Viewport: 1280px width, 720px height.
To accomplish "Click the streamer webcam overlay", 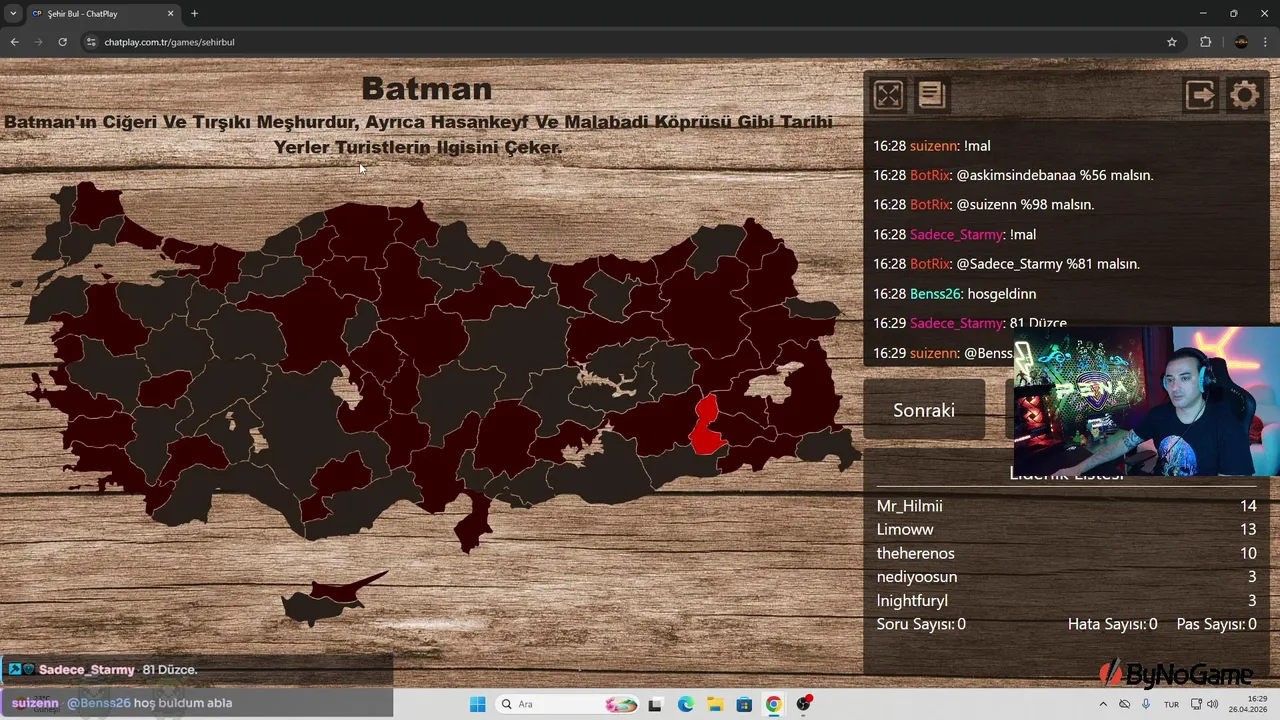I will (x=1146, y=400).
